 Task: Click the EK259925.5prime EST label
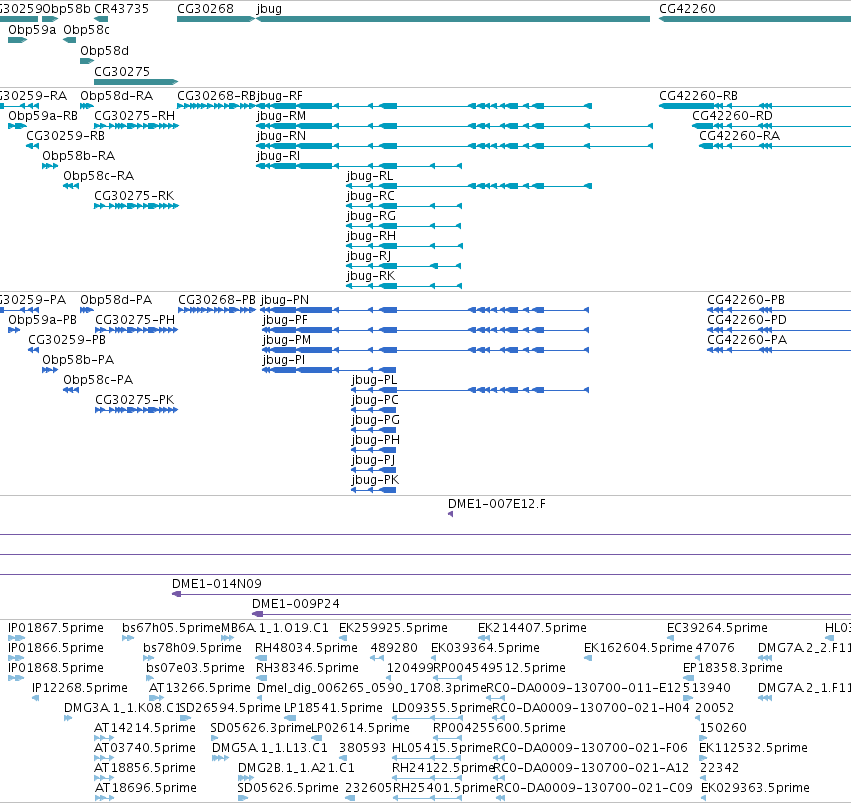[x=393, y=628]
